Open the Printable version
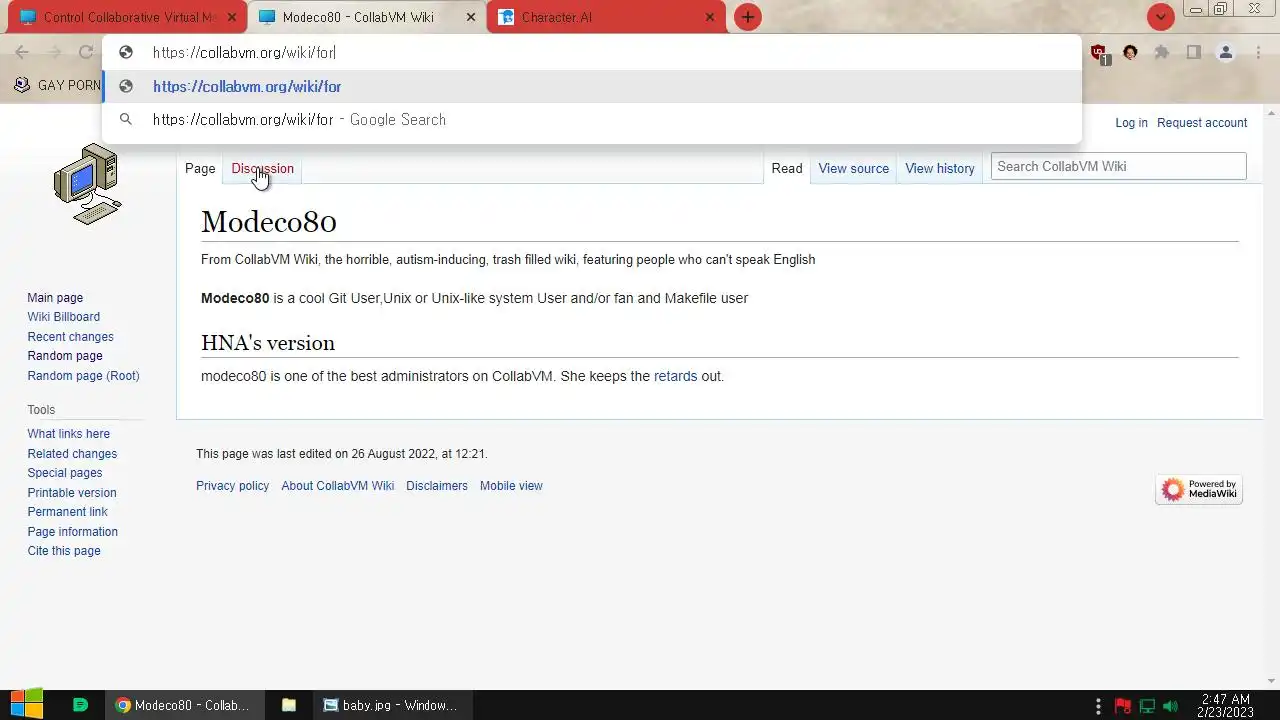This screenshot has width=1280, height=720. point(72,493)
